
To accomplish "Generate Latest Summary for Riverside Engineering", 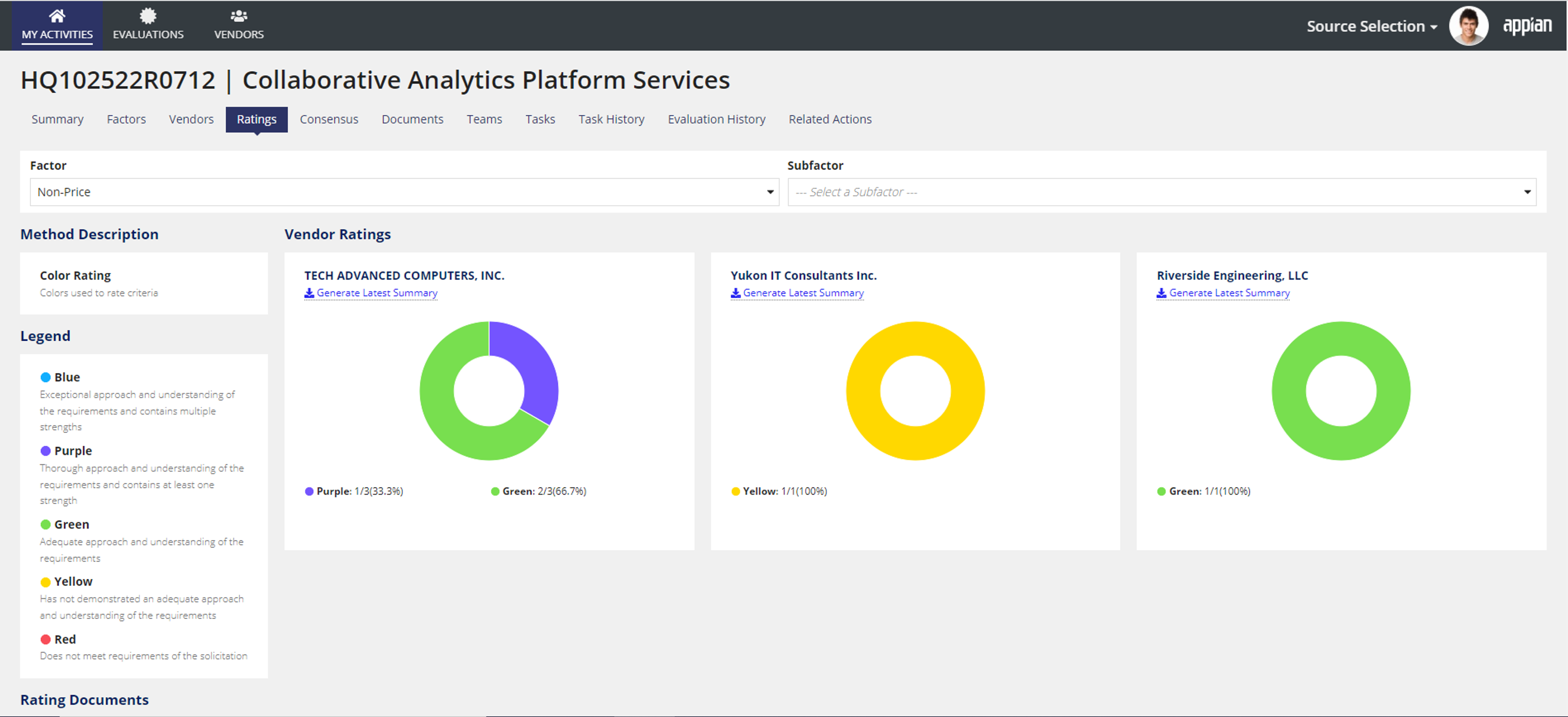I will (x=1229, y=293).
